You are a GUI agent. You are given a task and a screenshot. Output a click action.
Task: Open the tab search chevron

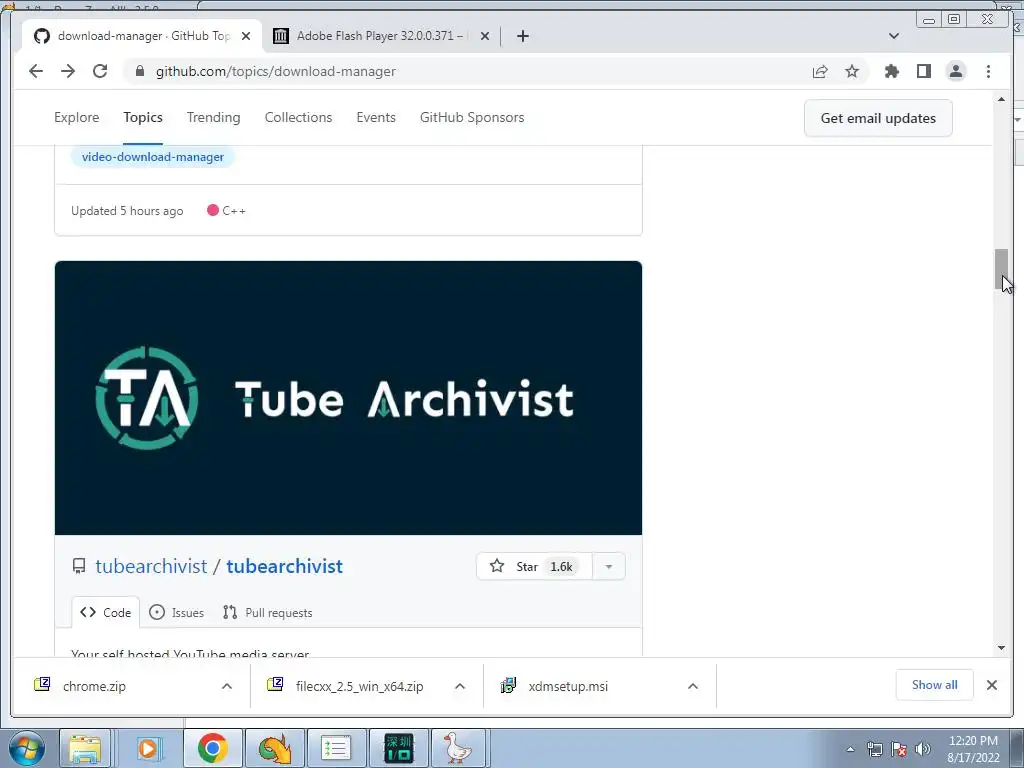point(894,36)
